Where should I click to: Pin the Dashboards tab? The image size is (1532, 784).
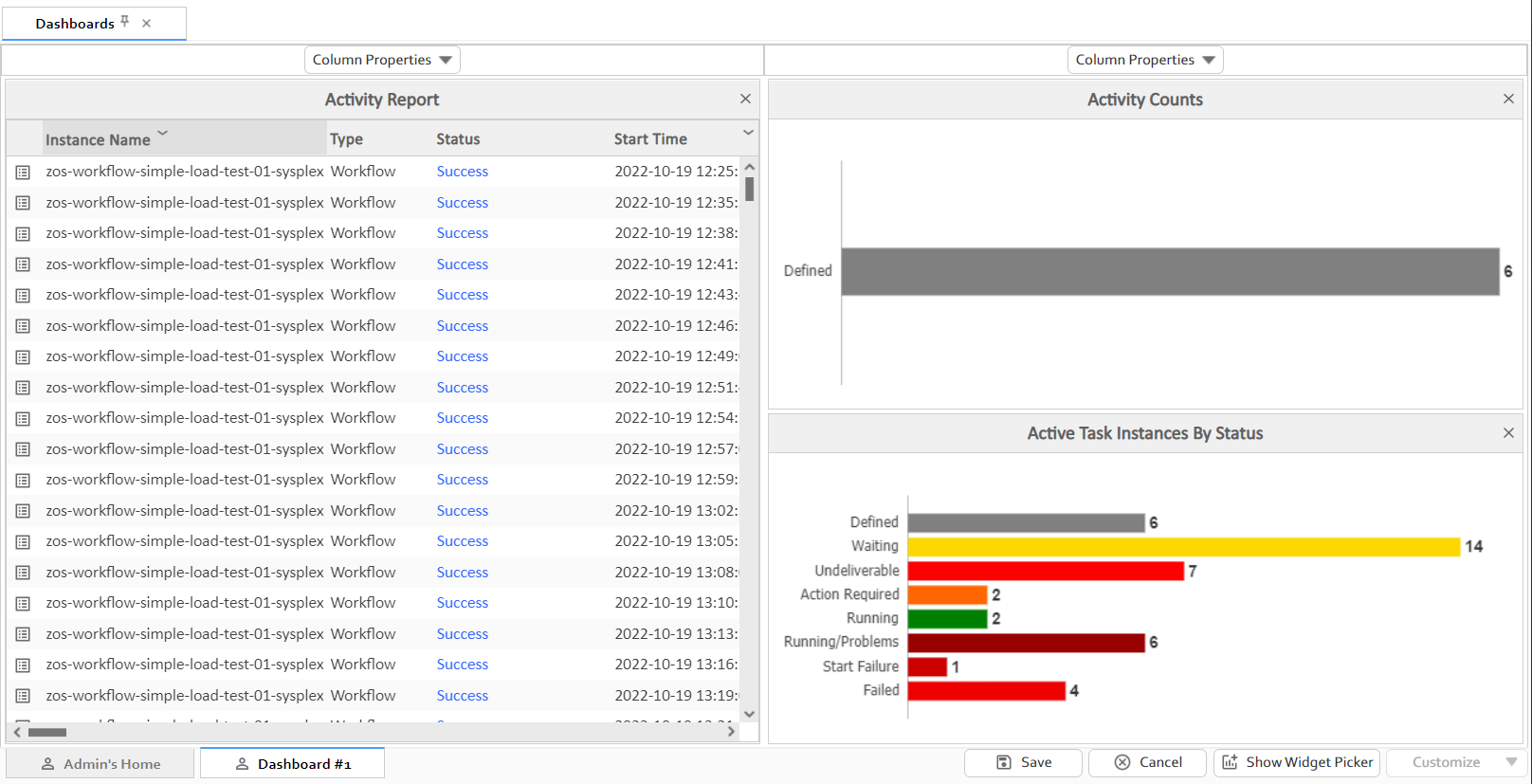125,22
